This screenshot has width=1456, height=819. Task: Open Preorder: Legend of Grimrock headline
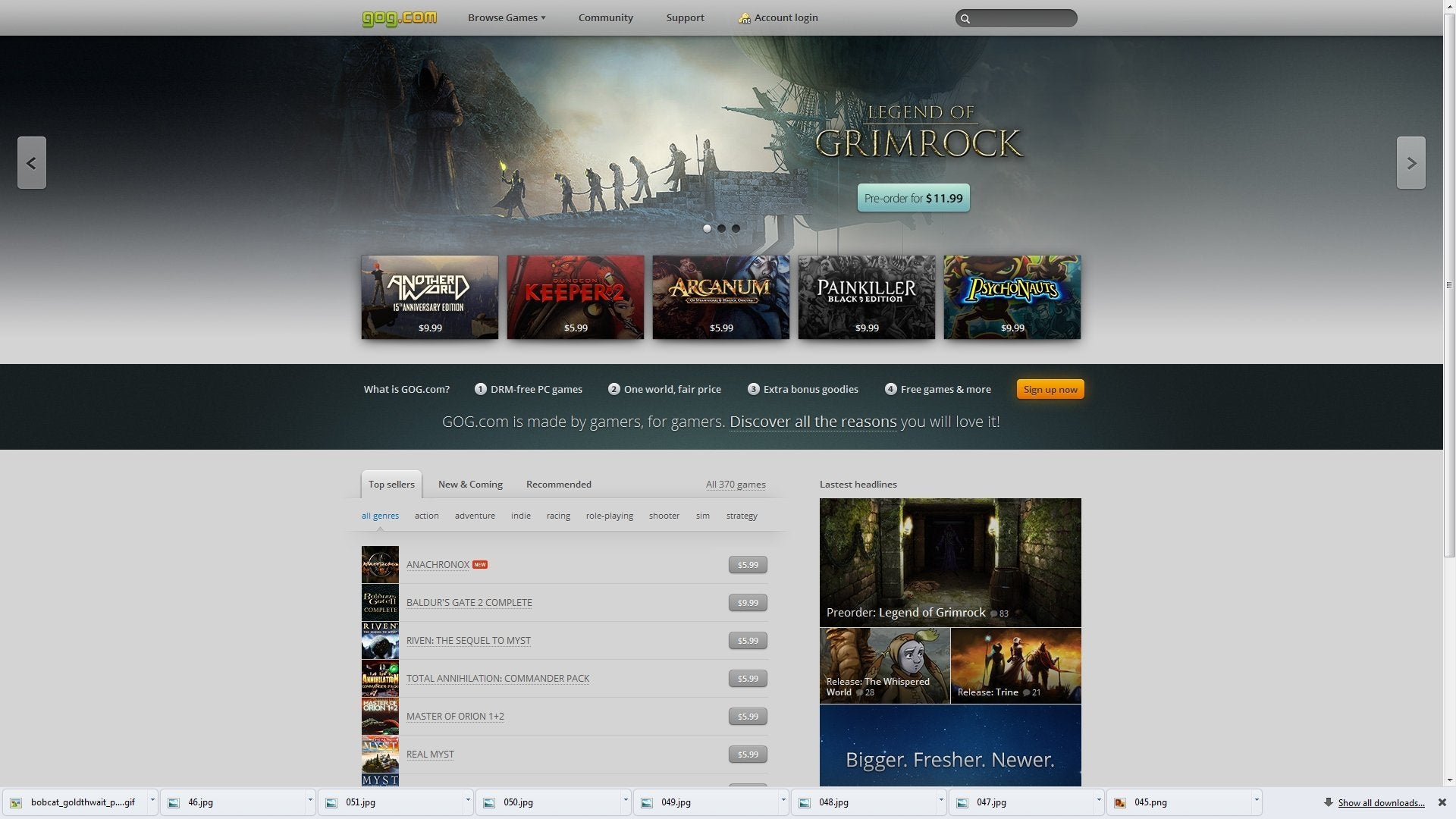950,562
